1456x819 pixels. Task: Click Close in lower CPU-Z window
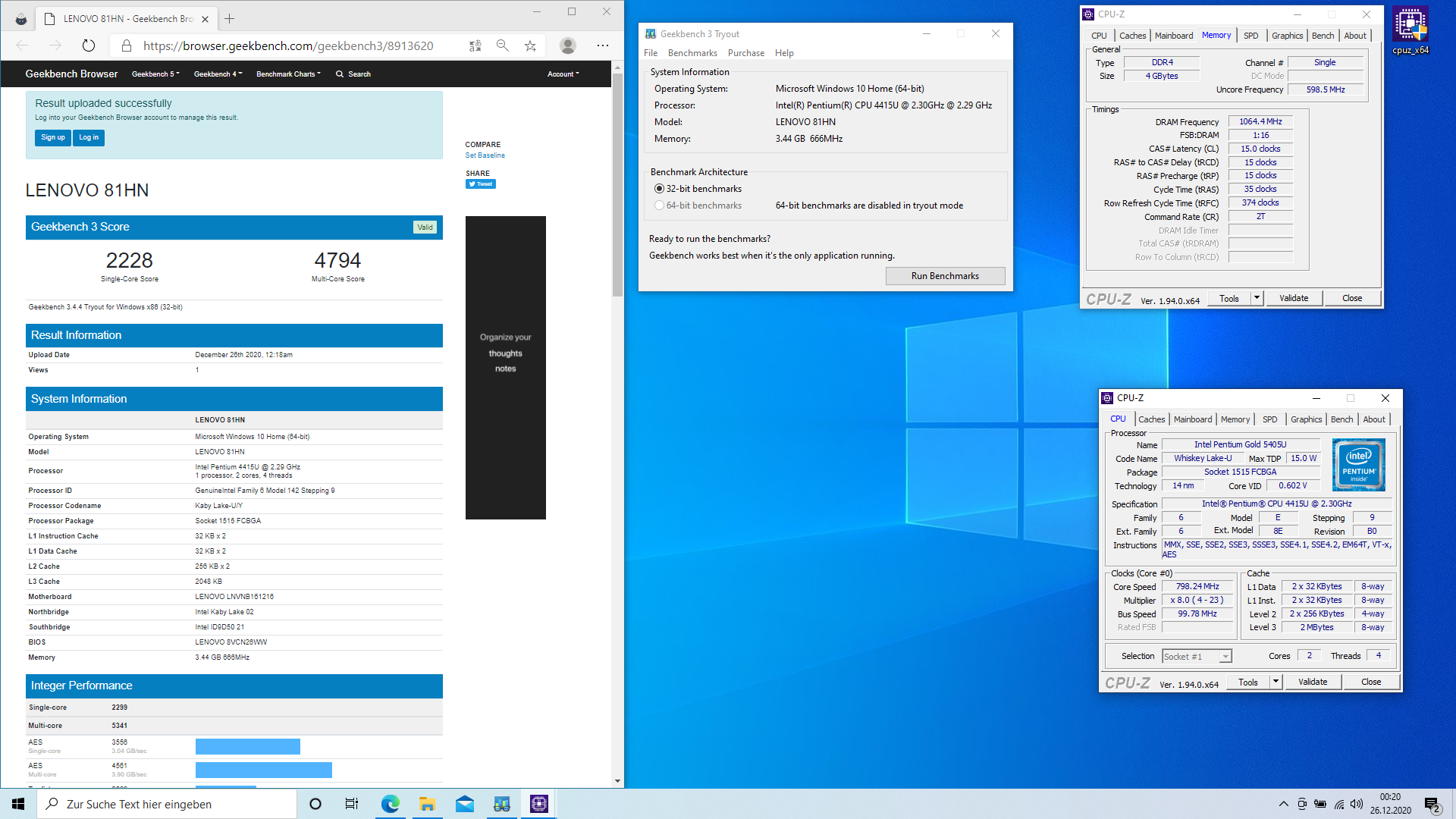pos(1371,682)
